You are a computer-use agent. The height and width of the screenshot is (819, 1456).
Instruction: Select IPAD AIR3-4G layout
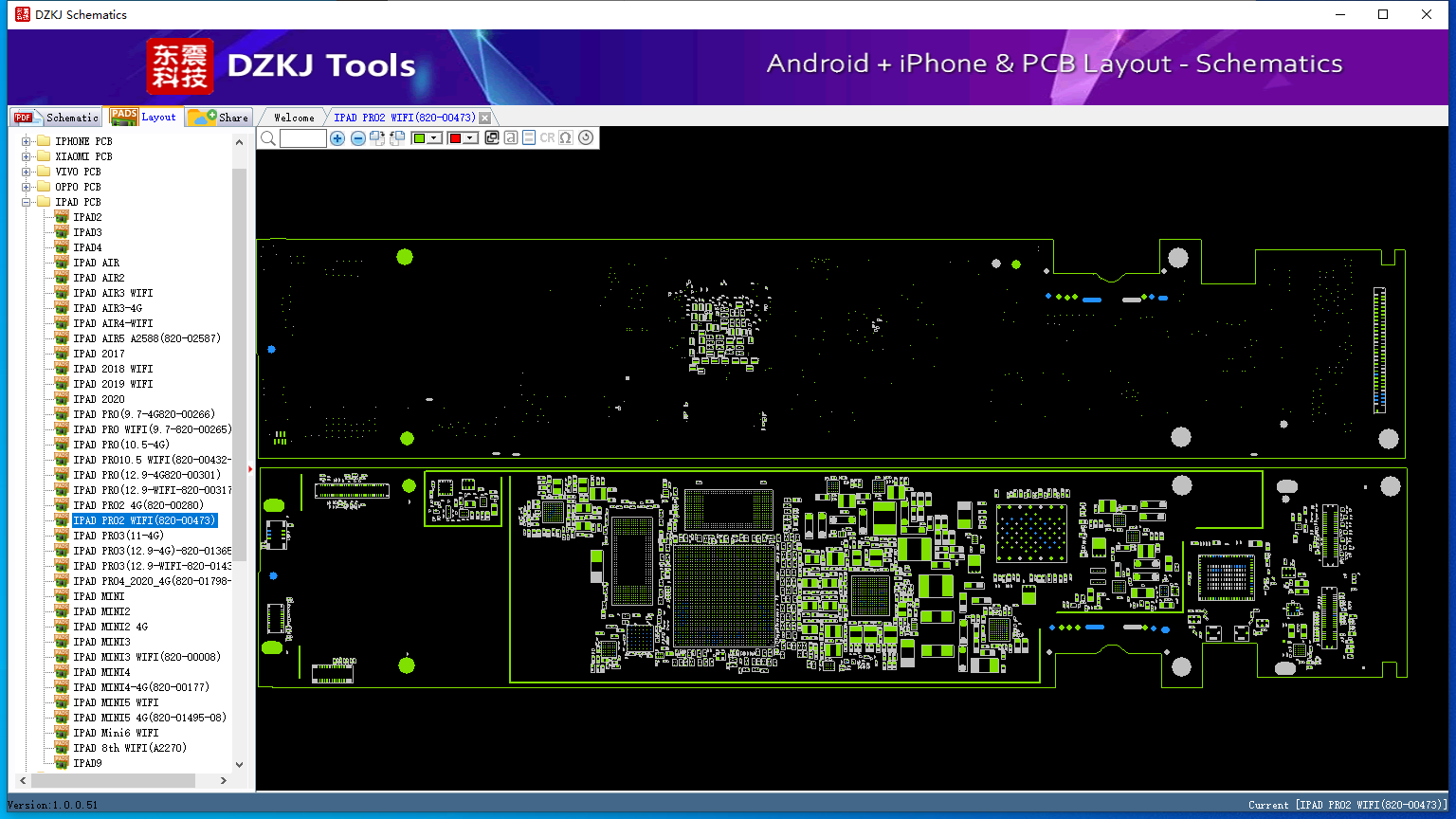(108, 308)
